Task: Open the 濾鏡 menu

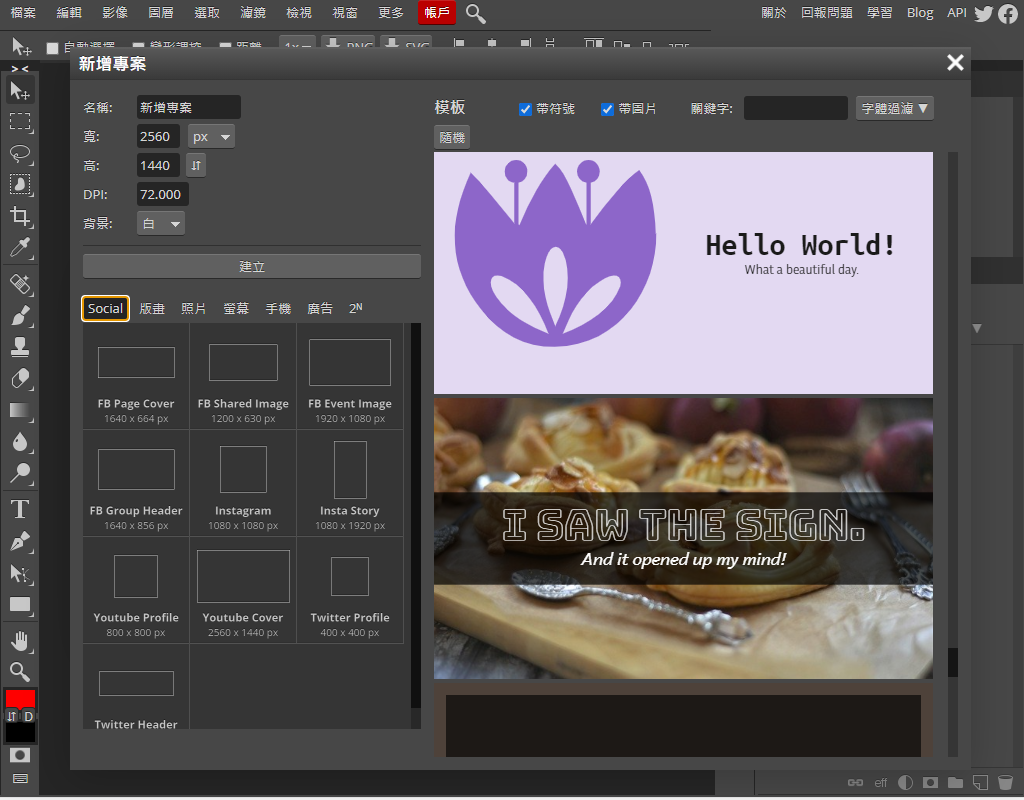Action: click(x=253, y=12)
